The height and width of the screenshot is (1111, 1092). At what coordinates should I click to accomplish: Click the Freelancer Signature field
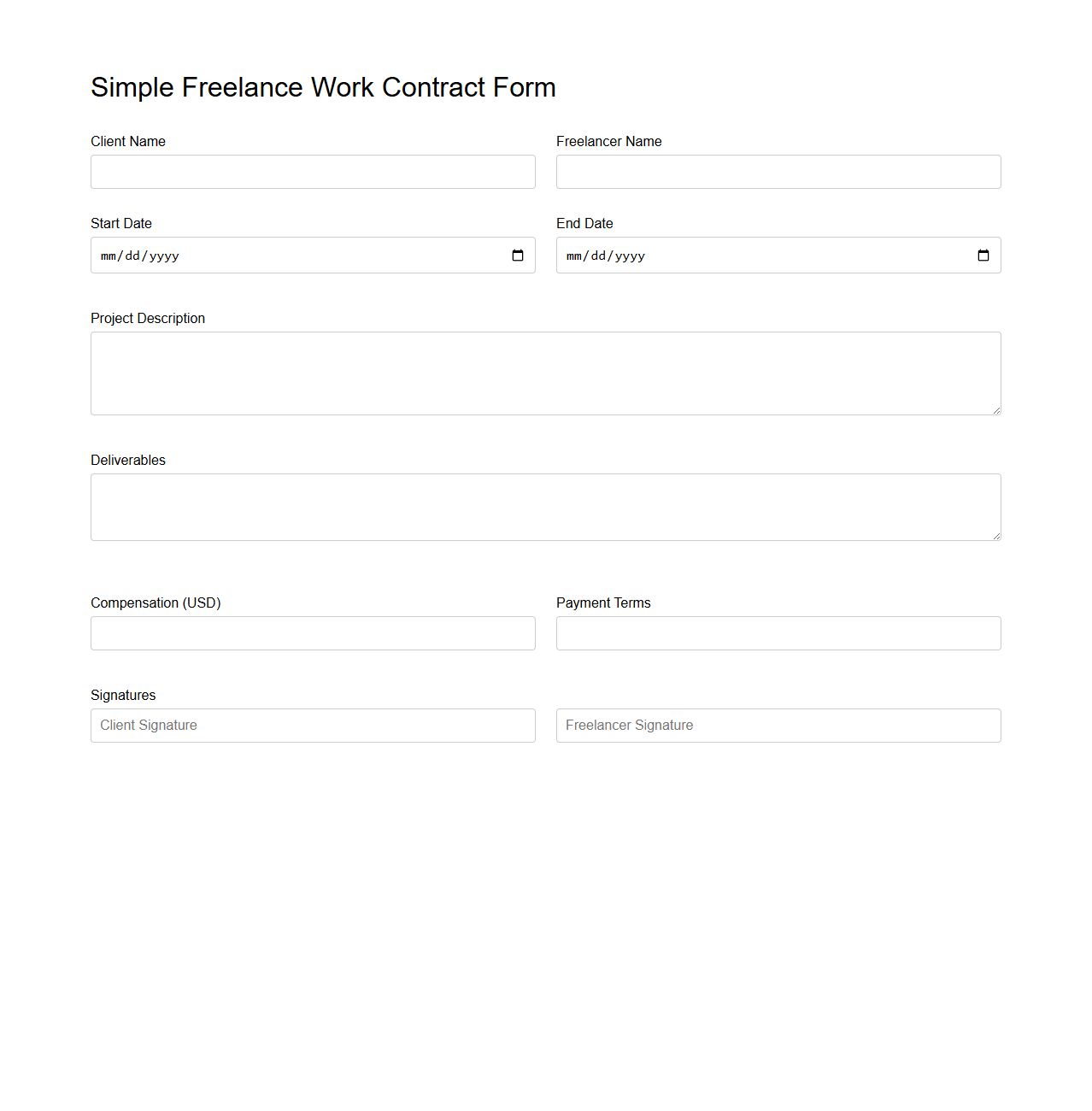point(778,725)
